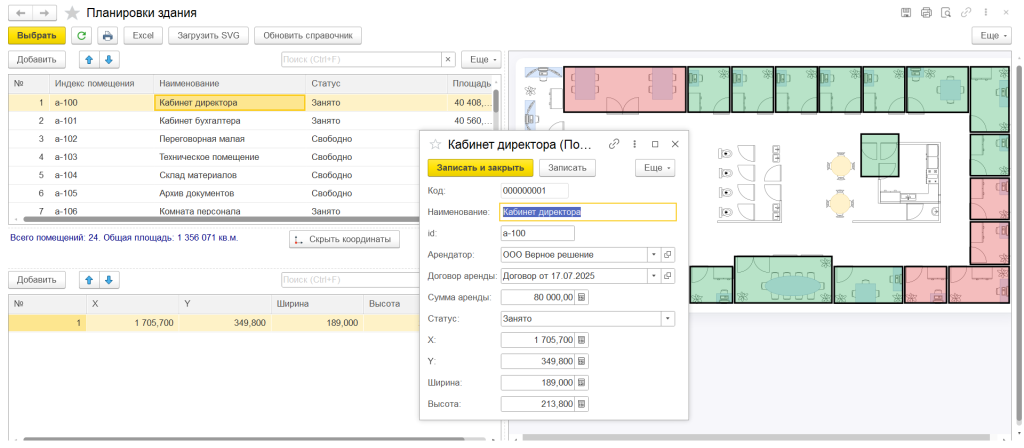Click the top Поиск (Ctrl+F) search field
The width and height of the screenshot is (1024, 448).
click(365, 59)
